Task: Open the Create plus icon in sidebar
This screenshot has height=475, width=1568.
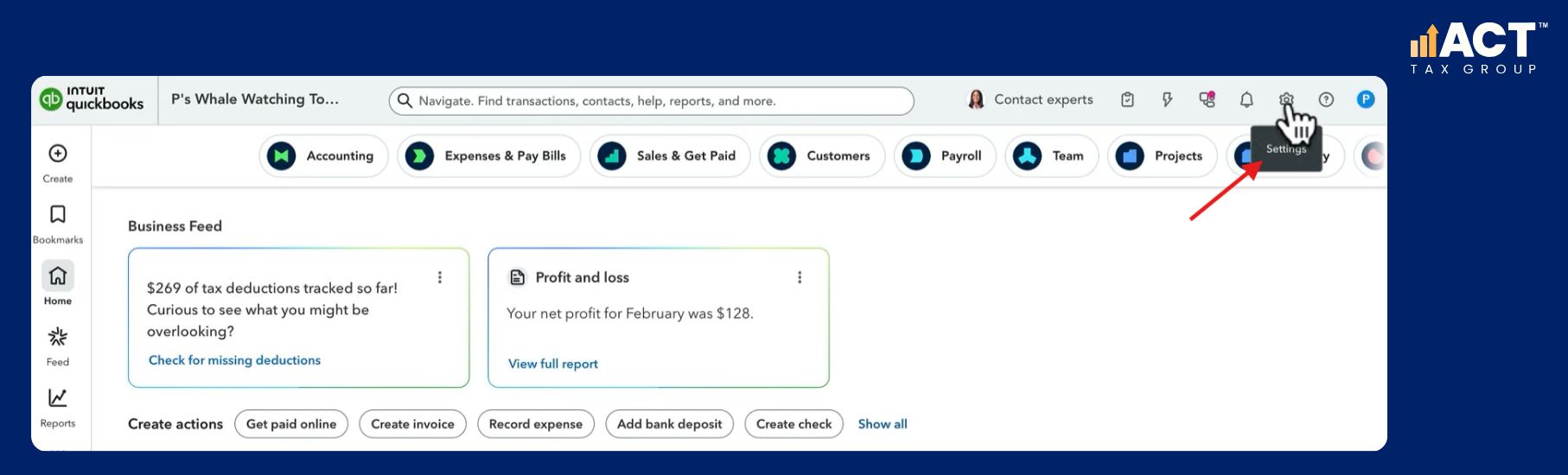Action: pos(58,154)
